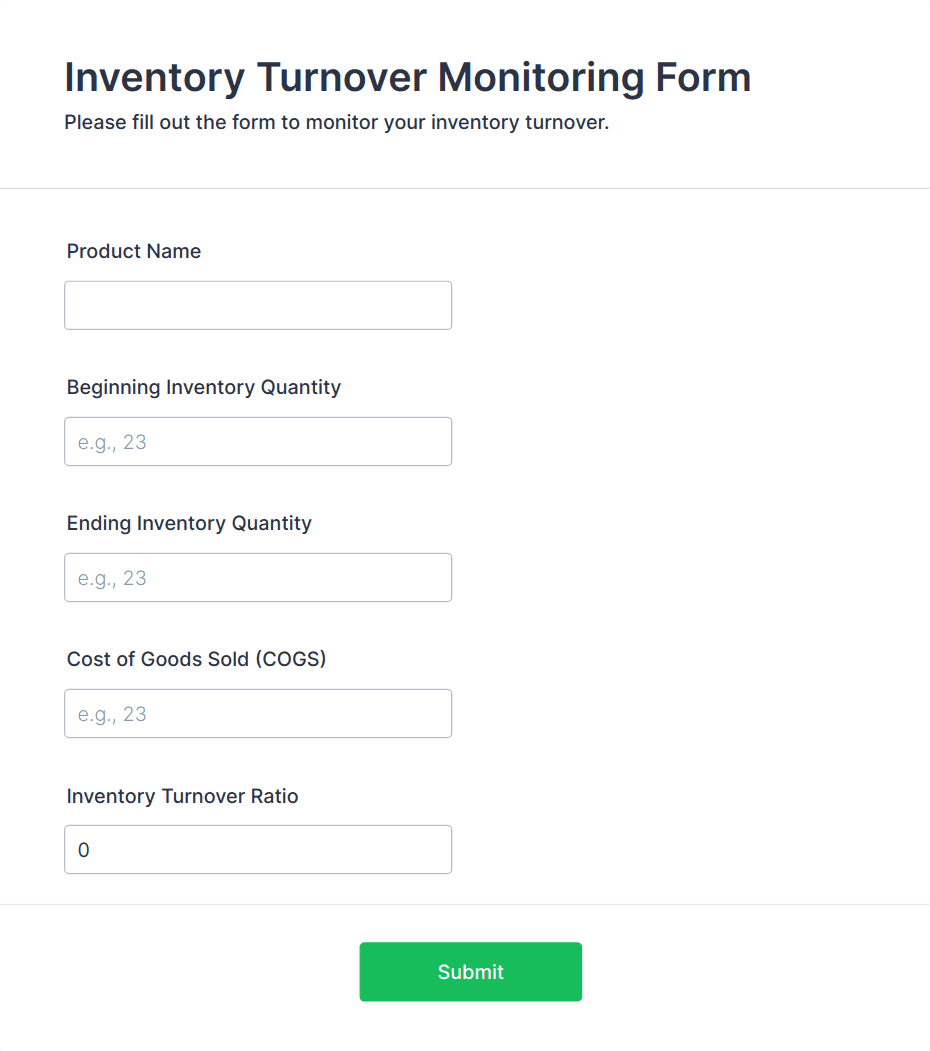Focus the Cost of Goods Sold field
Viewport: 930px width, 1051px height.
258,713
